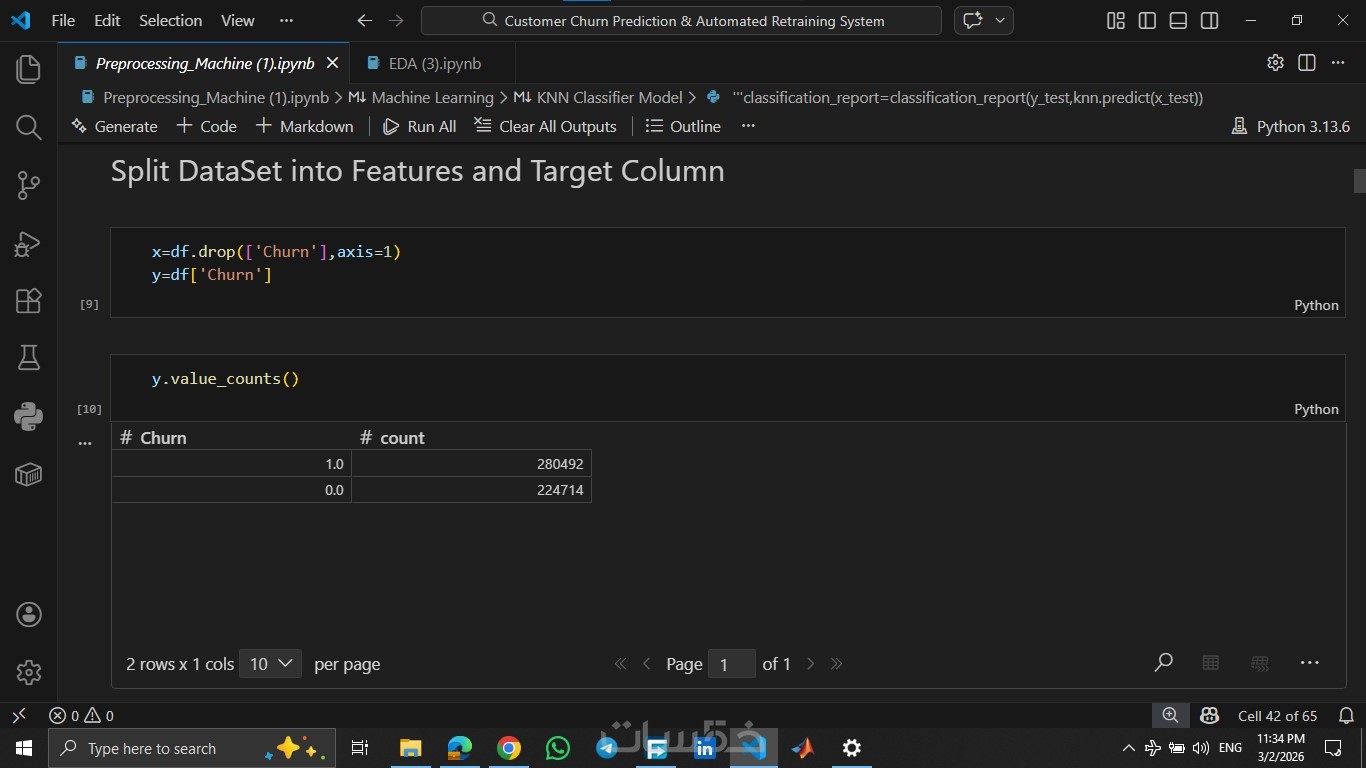Open the Python extension view
The image size is (1366, 768).
click(28, 416)
